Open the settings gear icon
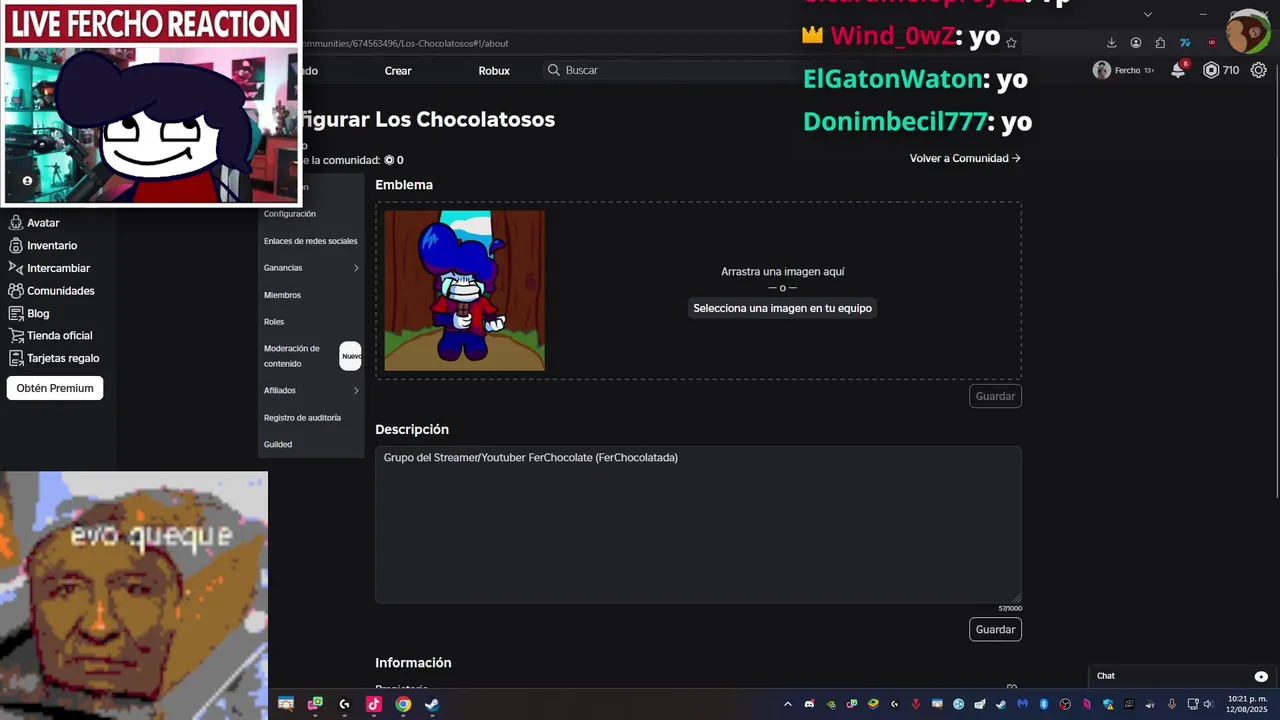The image size is (1280, 720). (x=1259, y=70)
